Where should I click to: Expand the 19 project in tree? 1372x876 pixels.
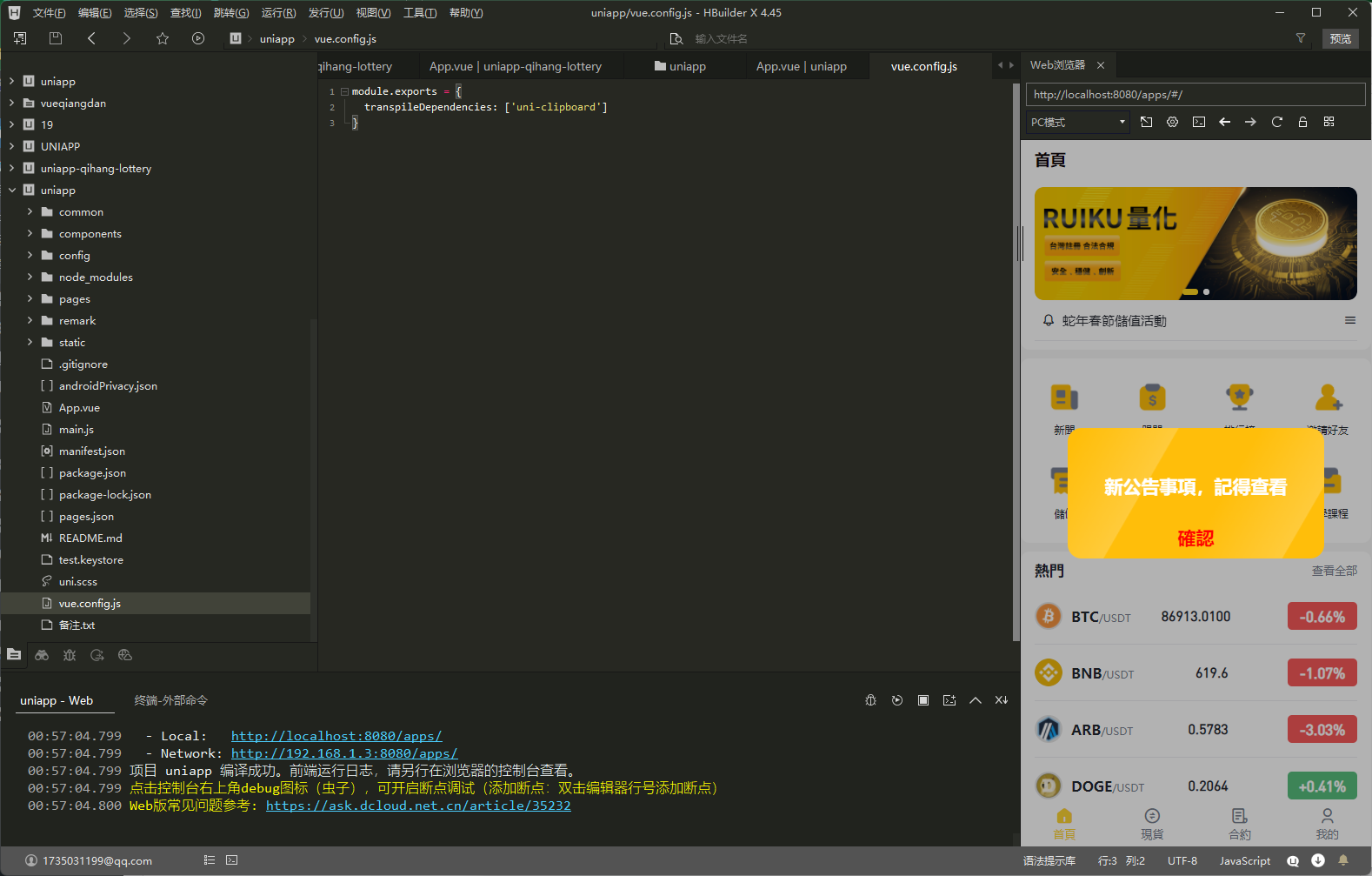coord(11,124)
